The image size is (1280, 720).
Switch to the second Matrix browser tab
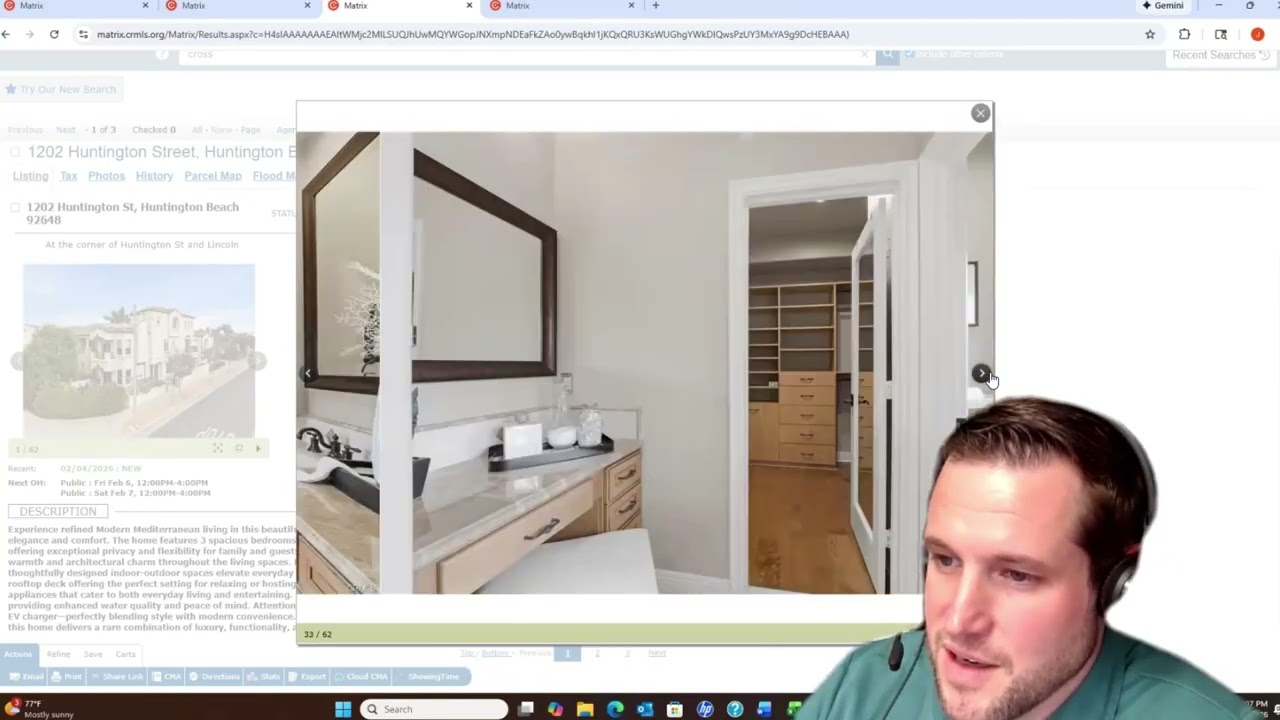[238, 6]
